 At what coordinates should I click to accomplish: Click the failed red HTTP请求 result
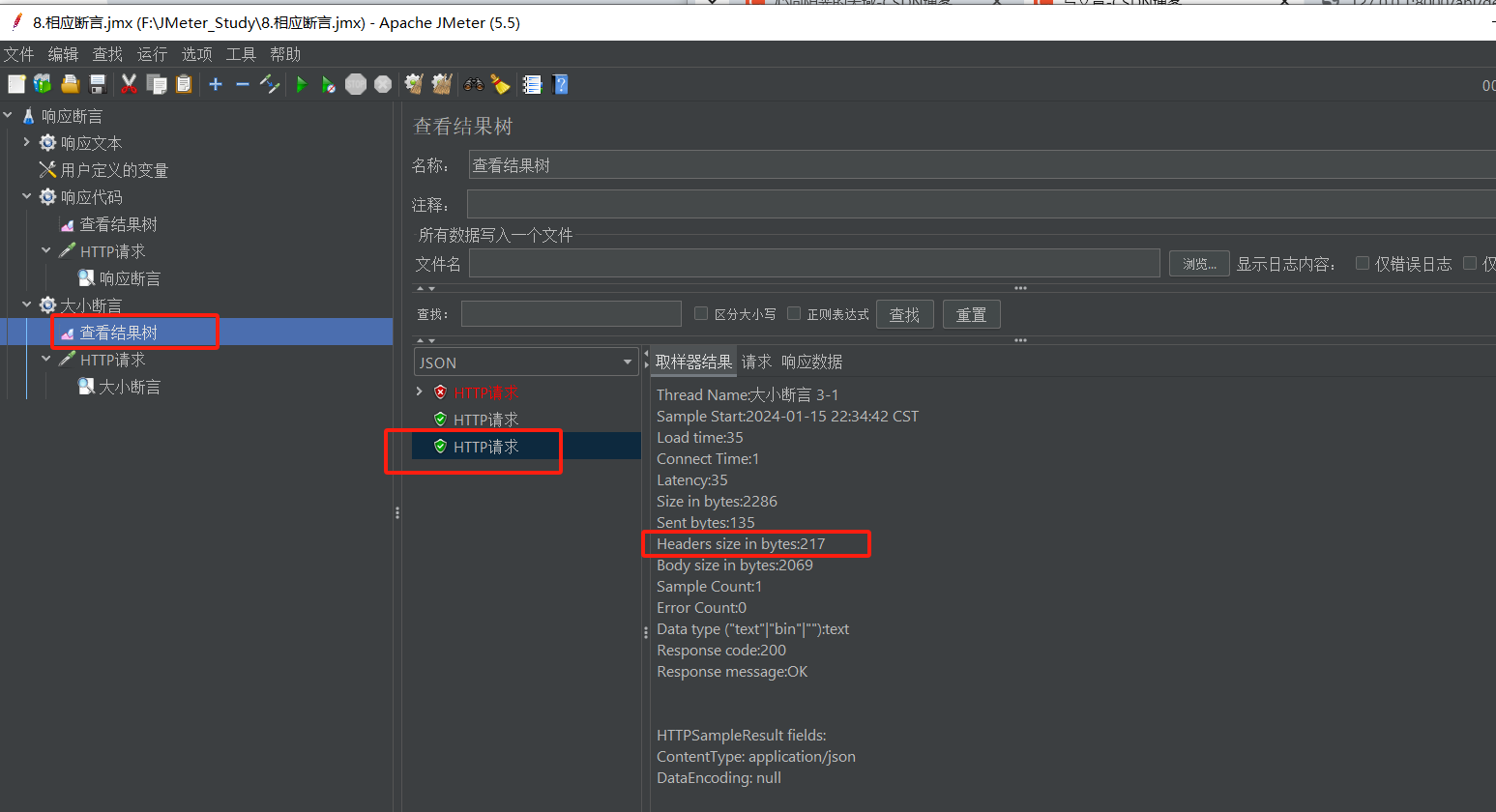tap(485, 392)
